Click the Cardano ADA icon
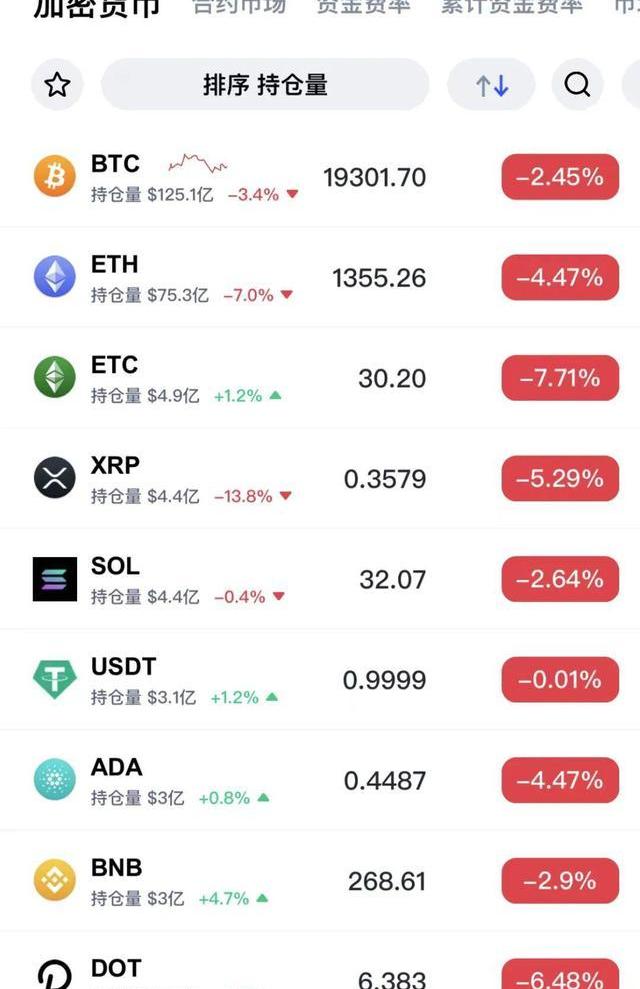The width and height of the screenshot is (640, 989). click(55, 780)
